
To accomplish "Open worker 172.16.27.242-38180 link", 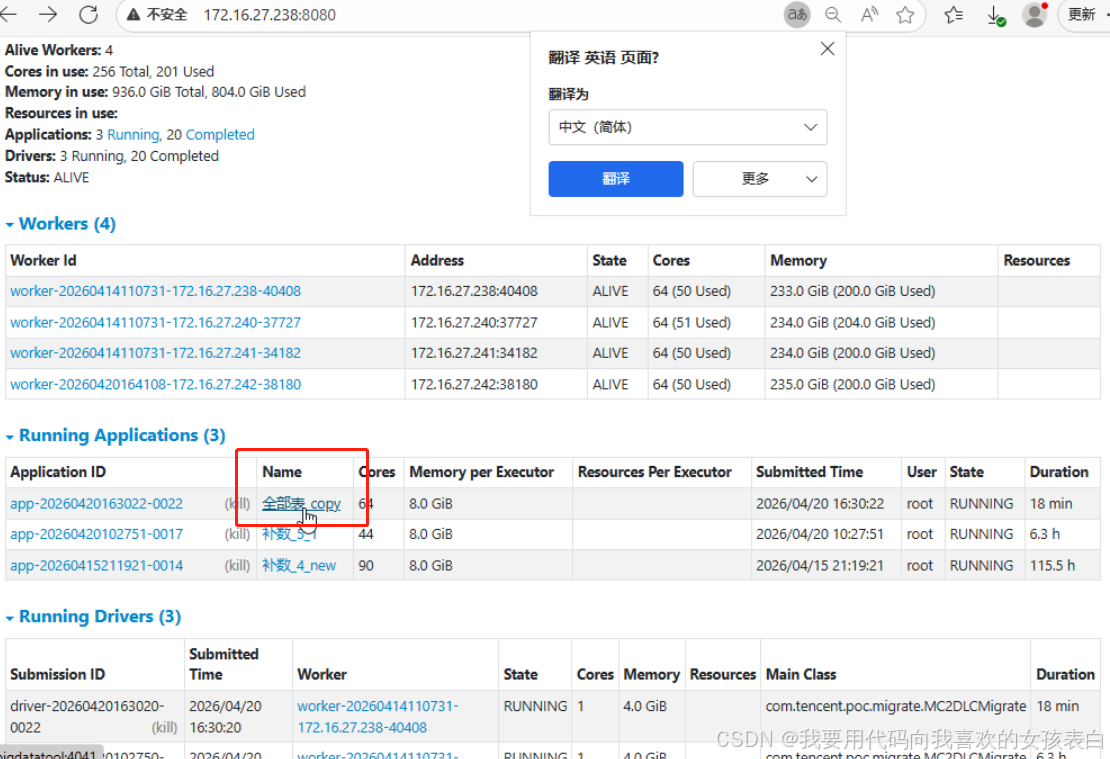I will point(156,384).
